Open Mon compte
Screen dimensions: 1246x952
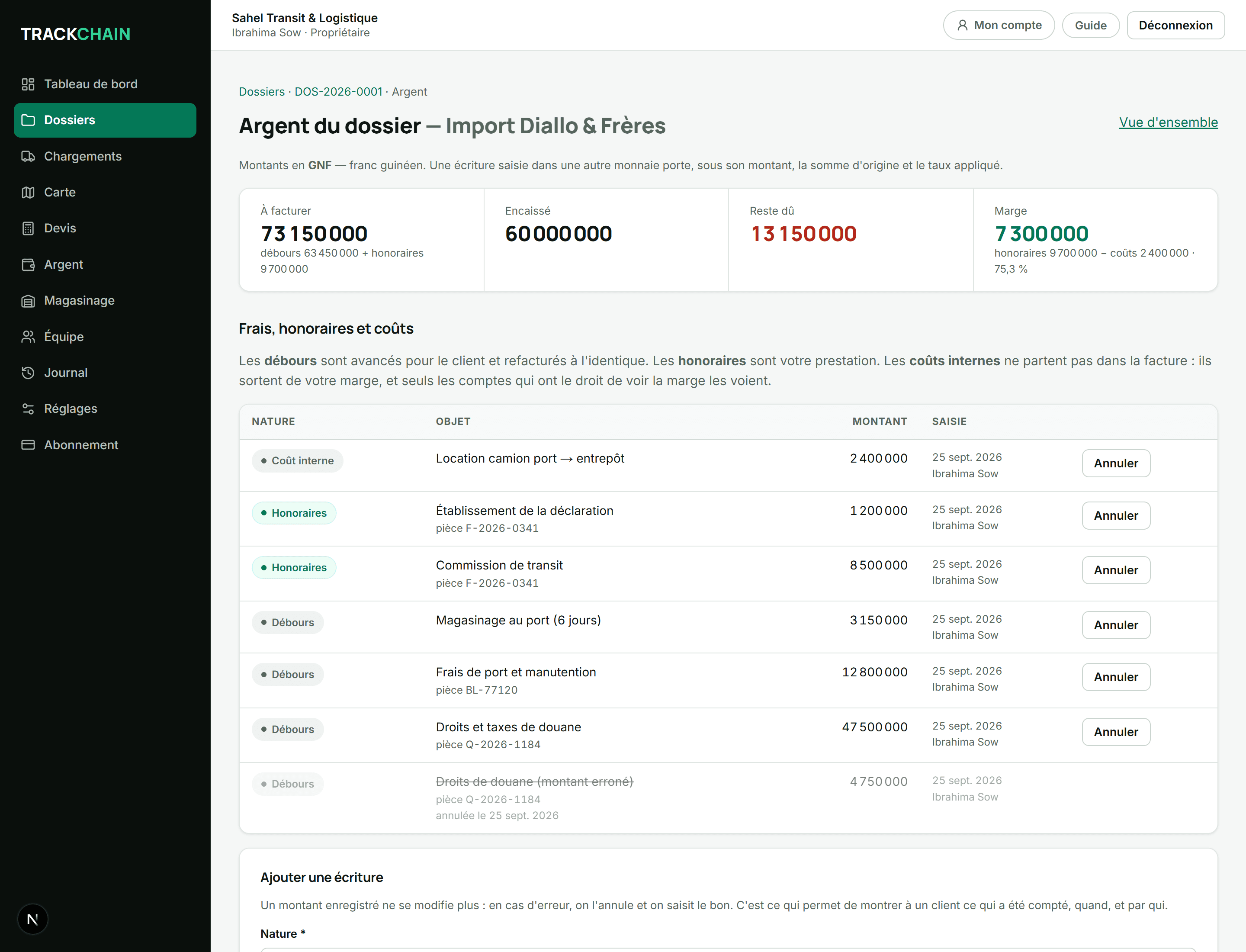coord(999,26)
